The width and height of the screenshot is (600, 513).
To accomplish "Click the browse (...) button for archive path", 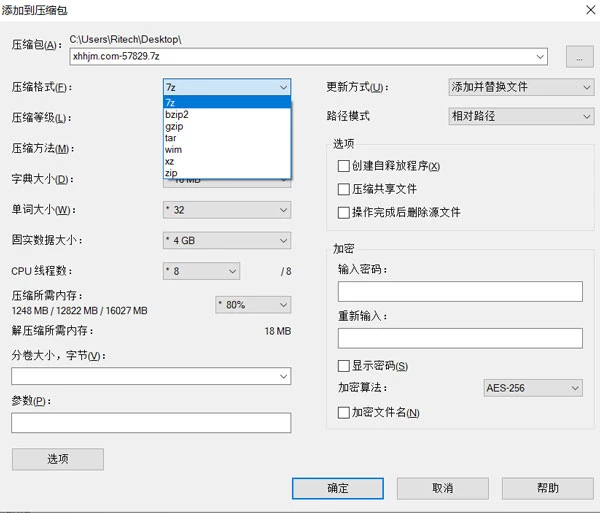I will (579, 57).
